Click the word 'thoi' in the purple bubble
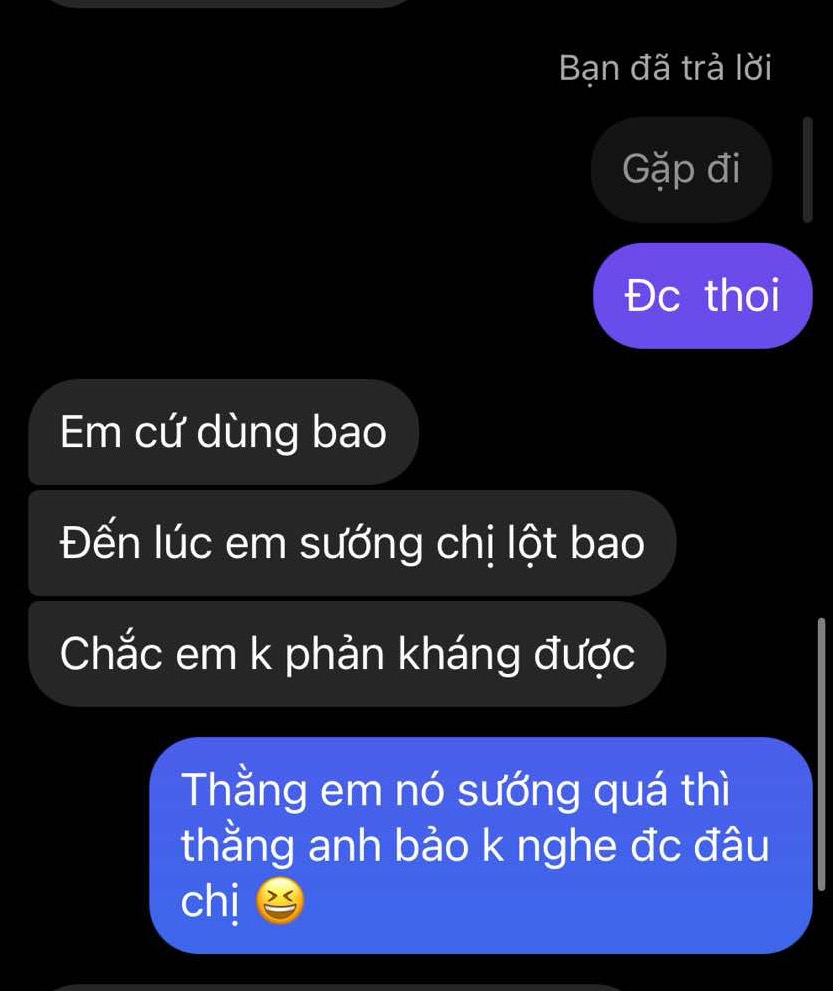833x991 pixels. 742,295
